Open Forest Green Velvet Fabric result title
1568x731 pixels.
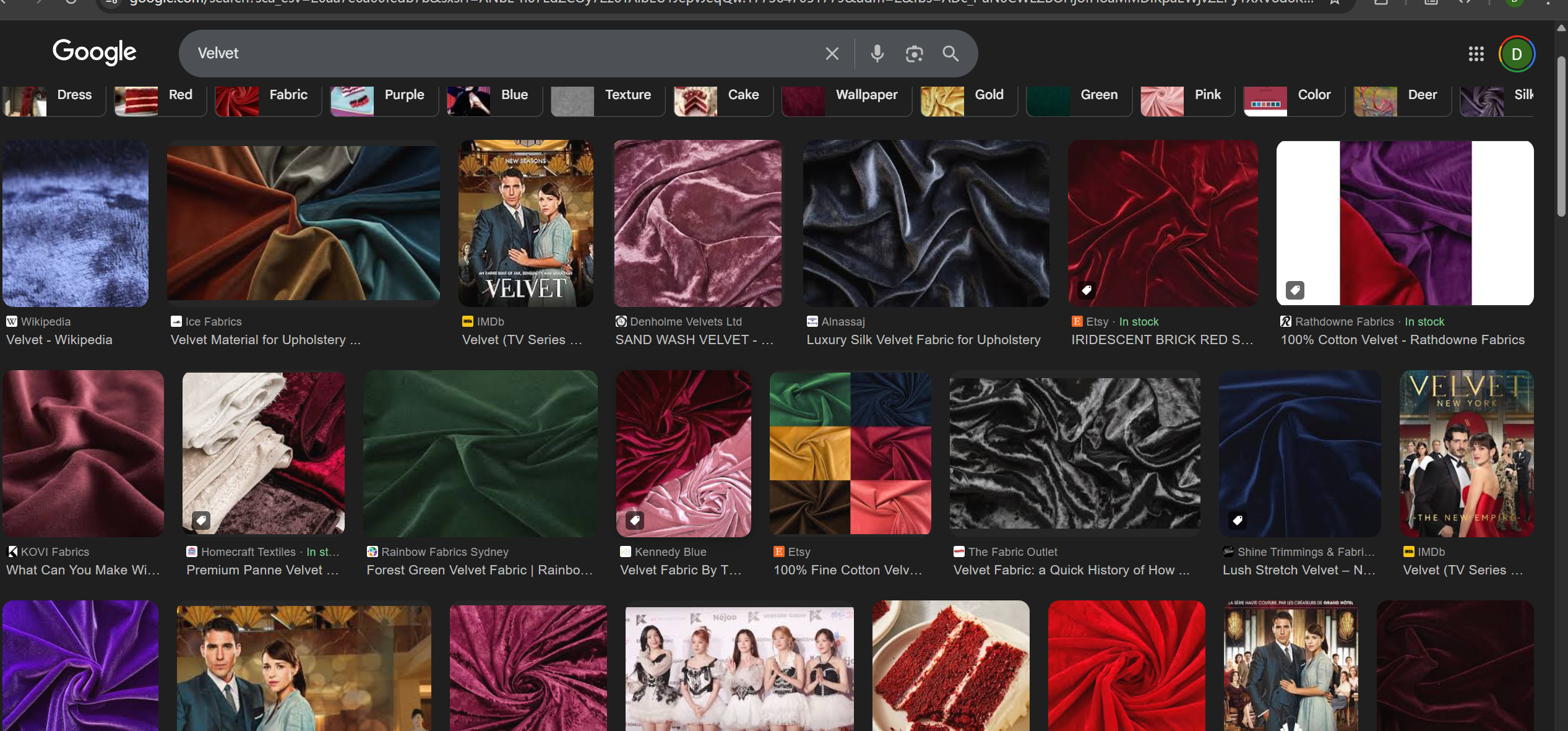click(x=479, y=570)
